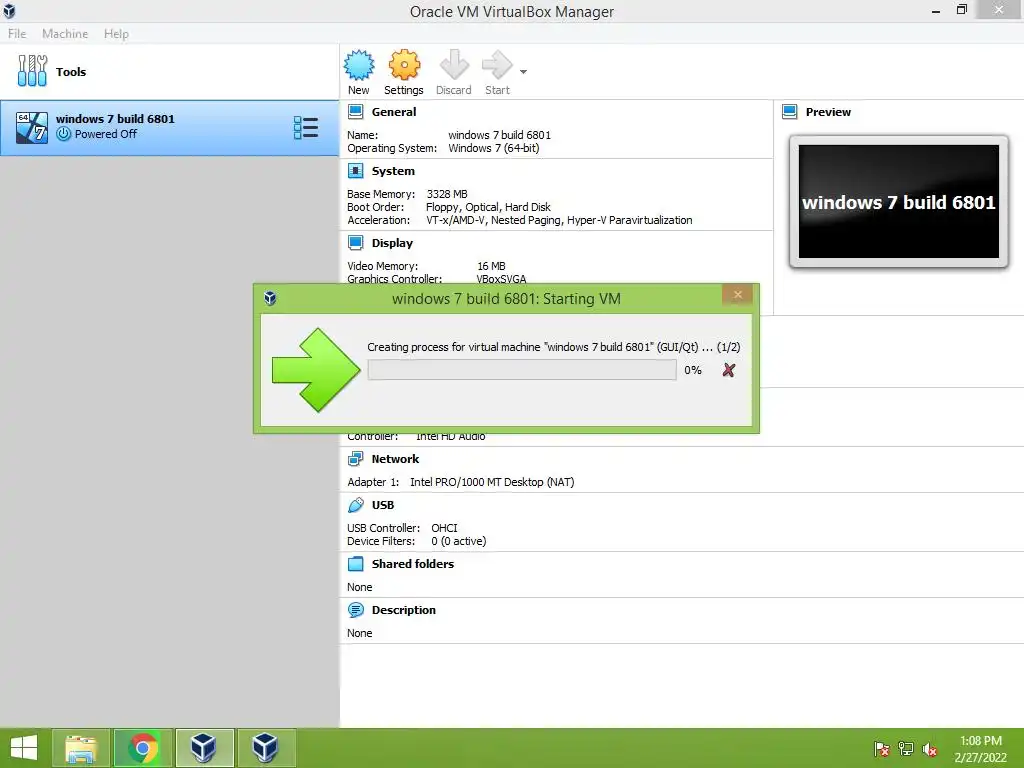Click the Powered Off status text
Screen dimensions: 1024x768
coord(106,134)
